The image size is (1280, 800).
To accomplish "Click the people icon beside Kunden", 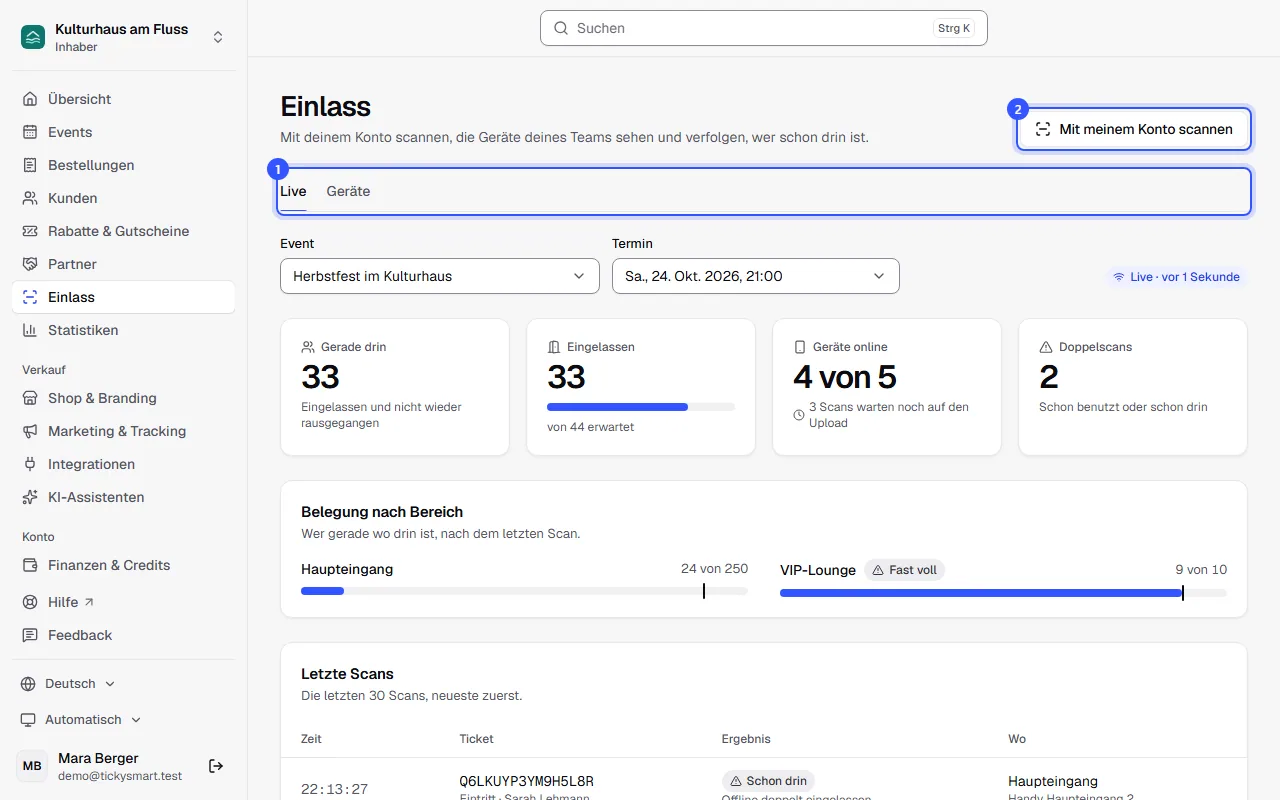I will (30, 198).
